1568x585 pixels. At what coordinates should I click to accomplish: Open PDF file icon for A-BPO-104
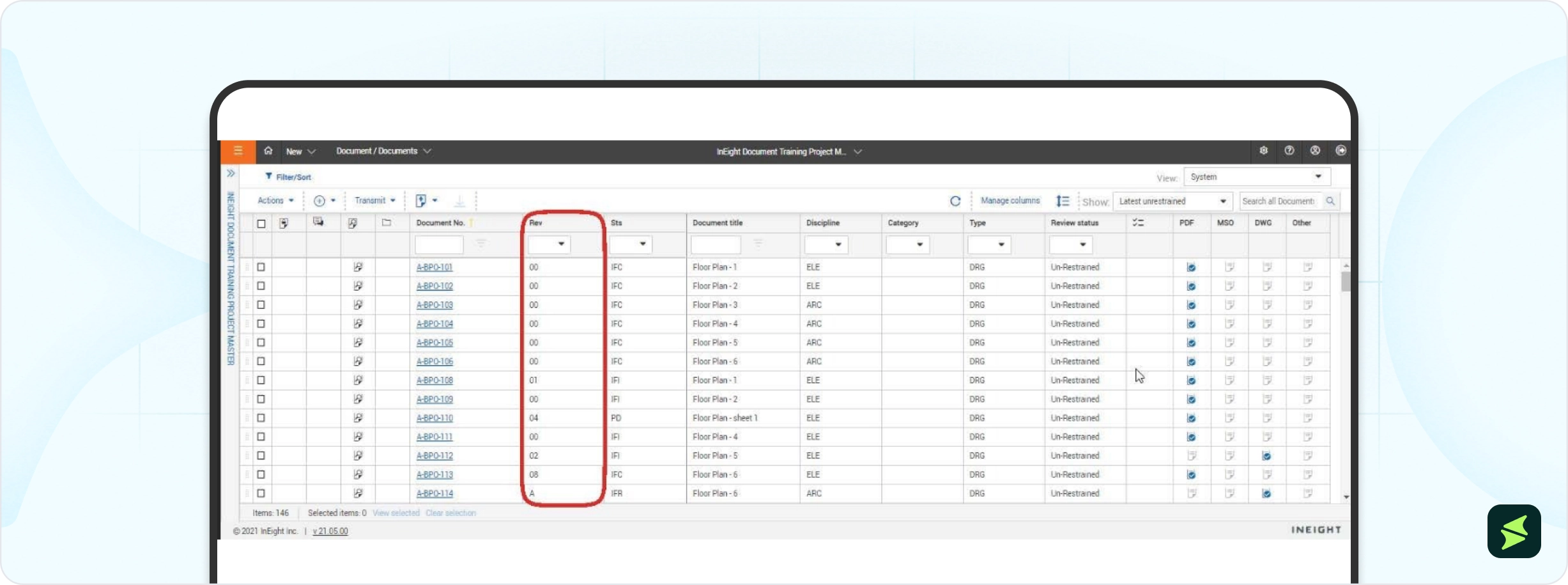pos(1191,324)
